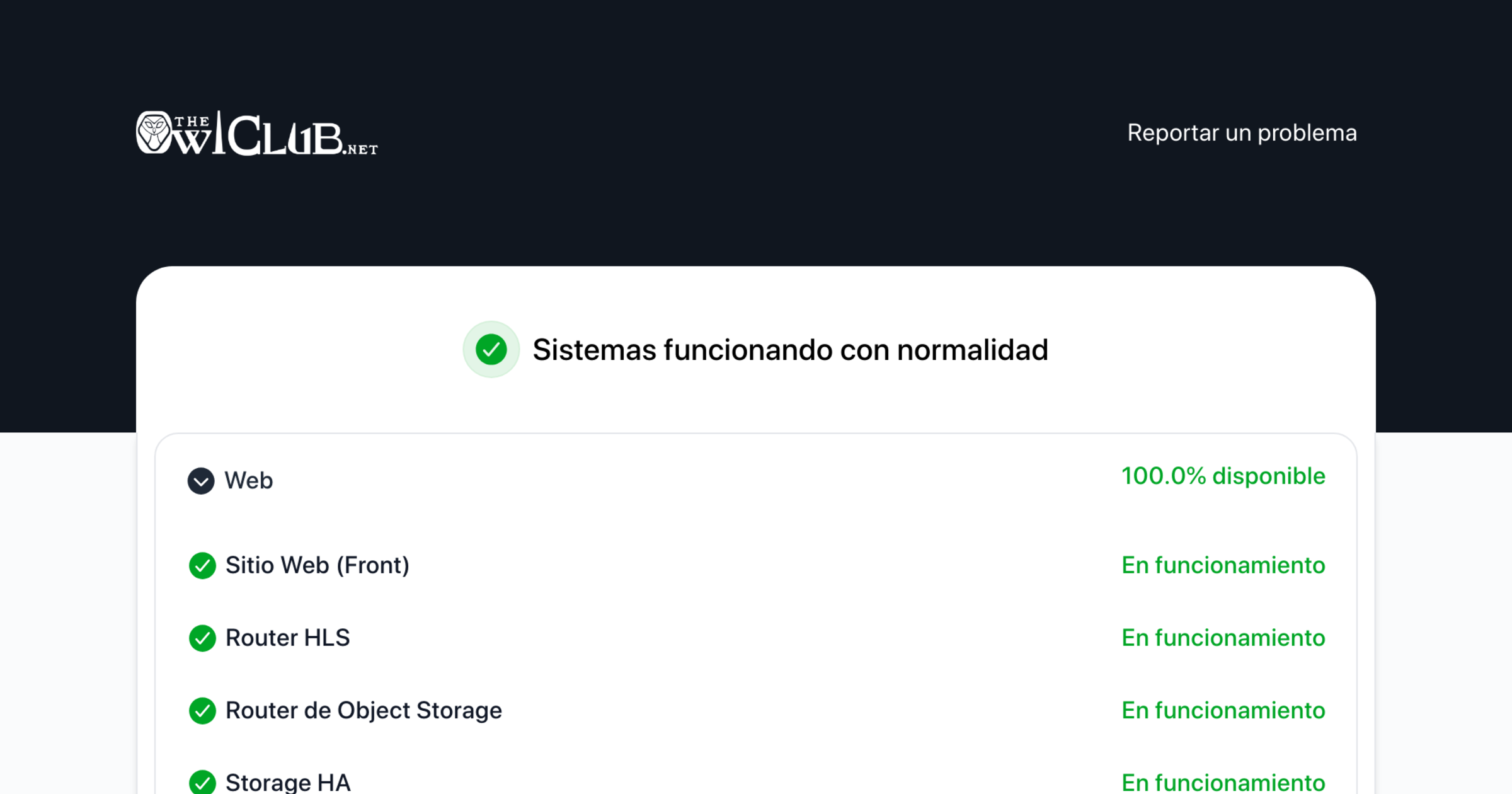The image size is (1512, 794).
Task: Click the 100.0% disponible uptime text
Action: (1223, 476)
